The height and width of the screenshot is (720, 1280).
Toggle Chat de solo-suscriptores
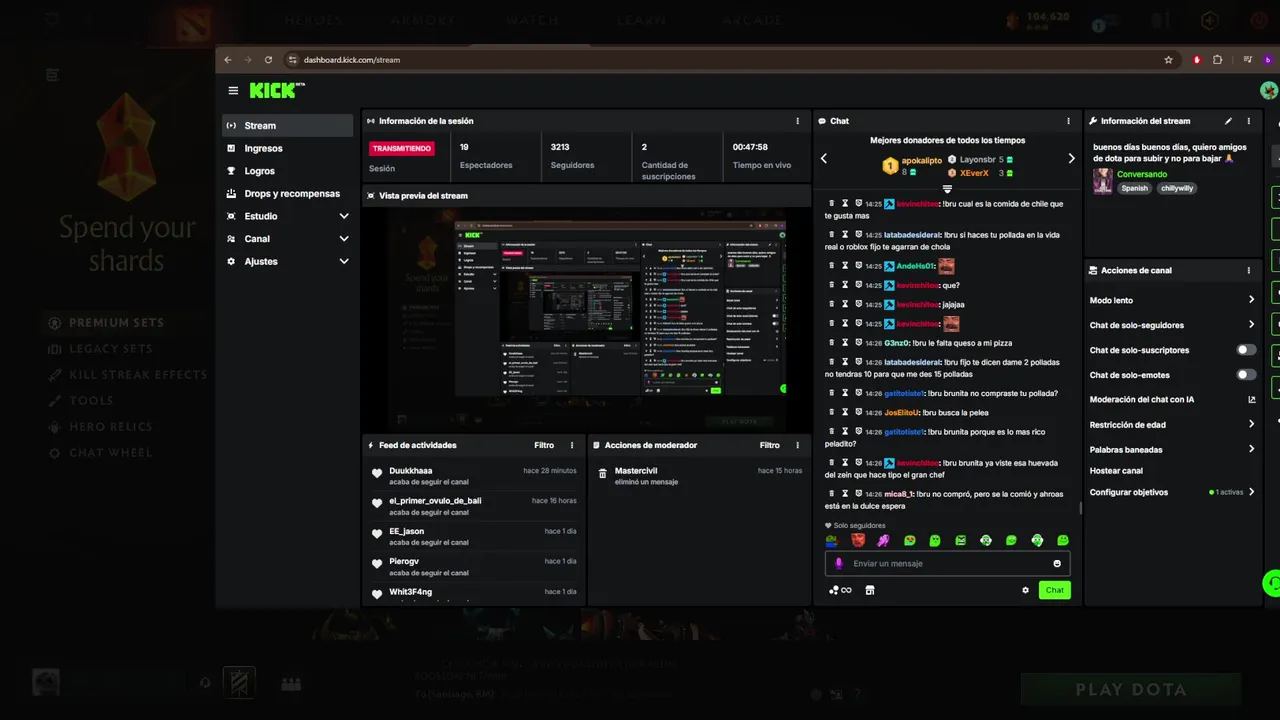[x=1246, y=350]
